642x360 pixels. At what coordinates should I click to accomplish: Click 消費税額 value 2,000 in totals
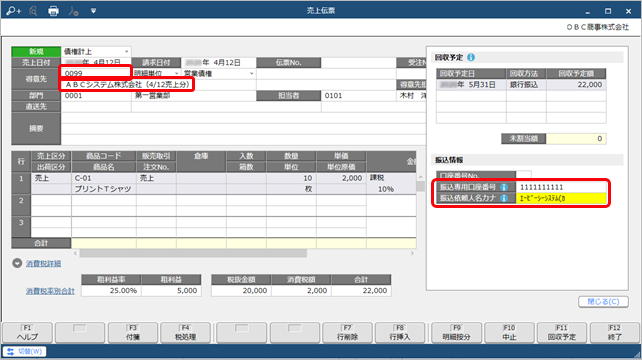301,291
